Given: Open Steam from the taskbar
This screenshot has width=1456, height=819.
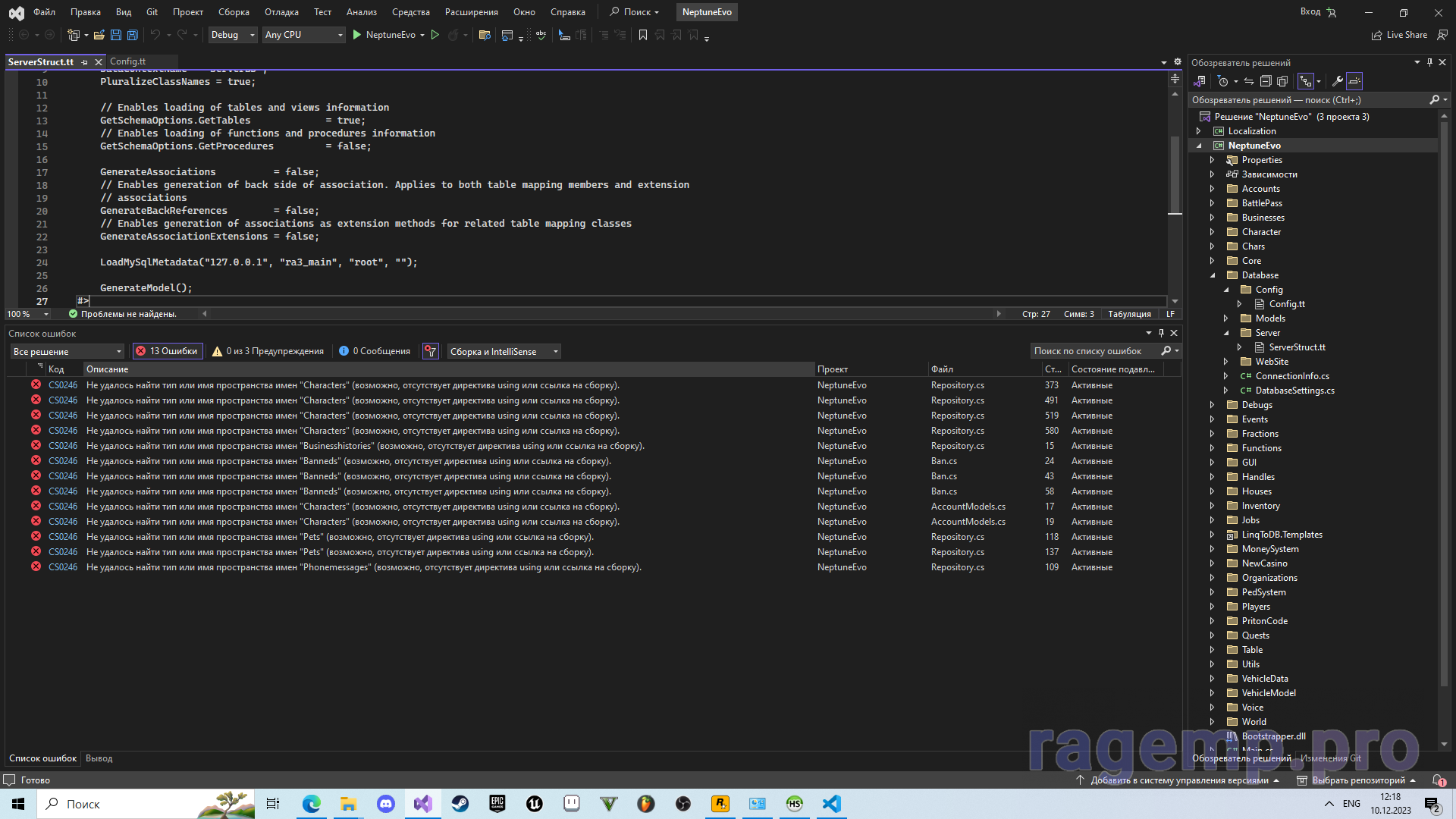Looking at the screenshot, I should tap(460, 804).
